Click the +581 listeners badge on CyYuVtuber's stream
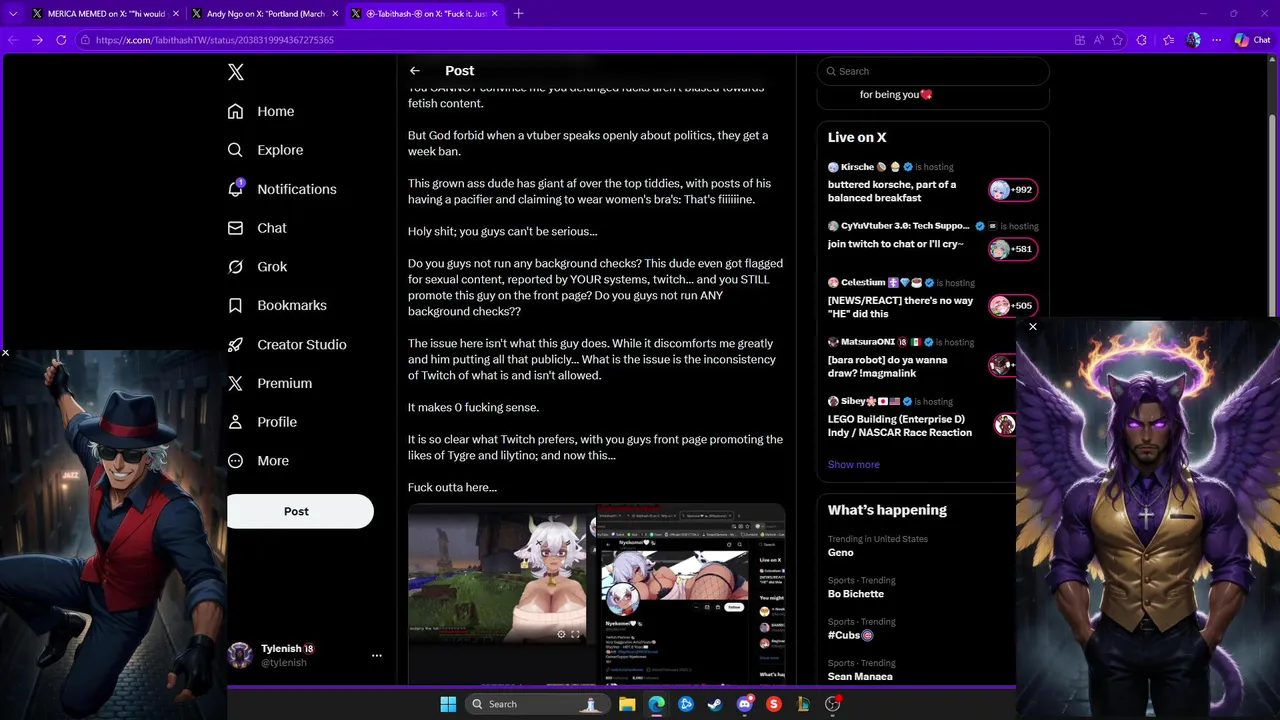Viewport: 1280px width, 720px height. [1012, 249]
